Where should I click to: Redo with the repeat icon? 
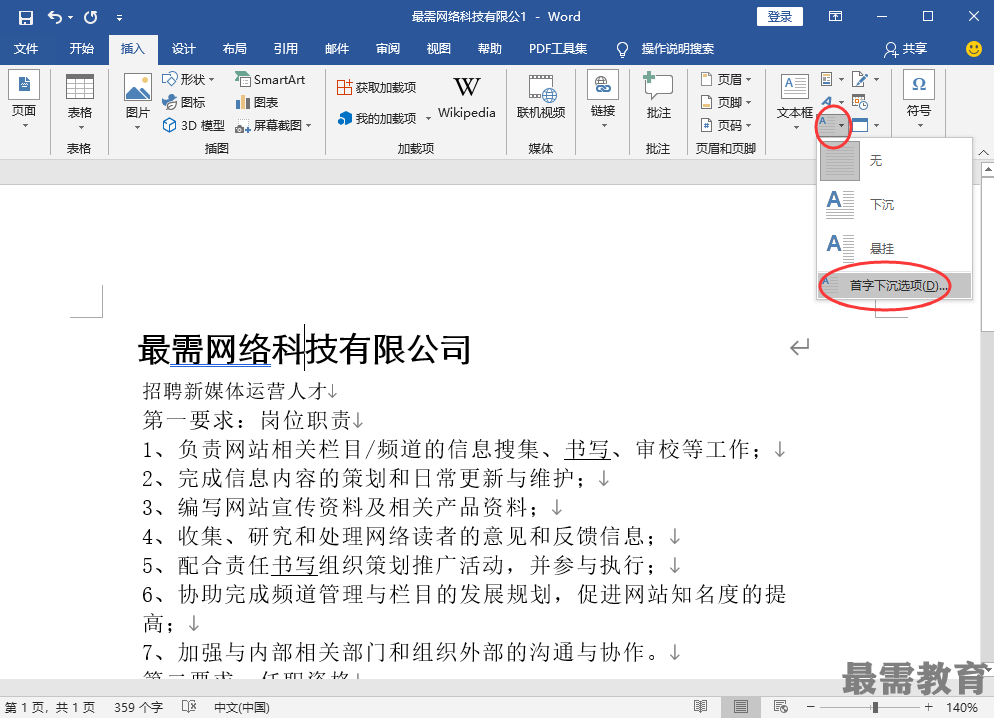click(91, 17)
